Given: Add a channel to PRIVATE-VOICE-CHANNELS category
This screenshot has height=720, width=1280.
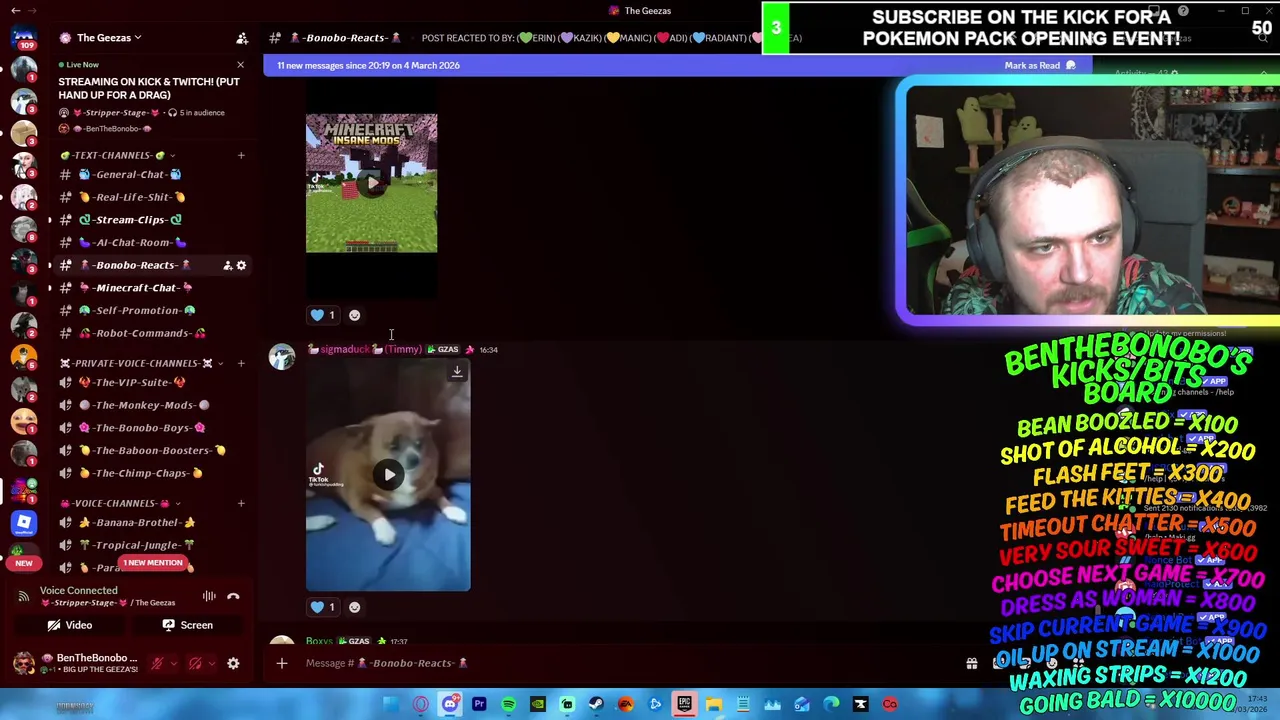Looking at the screenshot, I should pos(241,363).
